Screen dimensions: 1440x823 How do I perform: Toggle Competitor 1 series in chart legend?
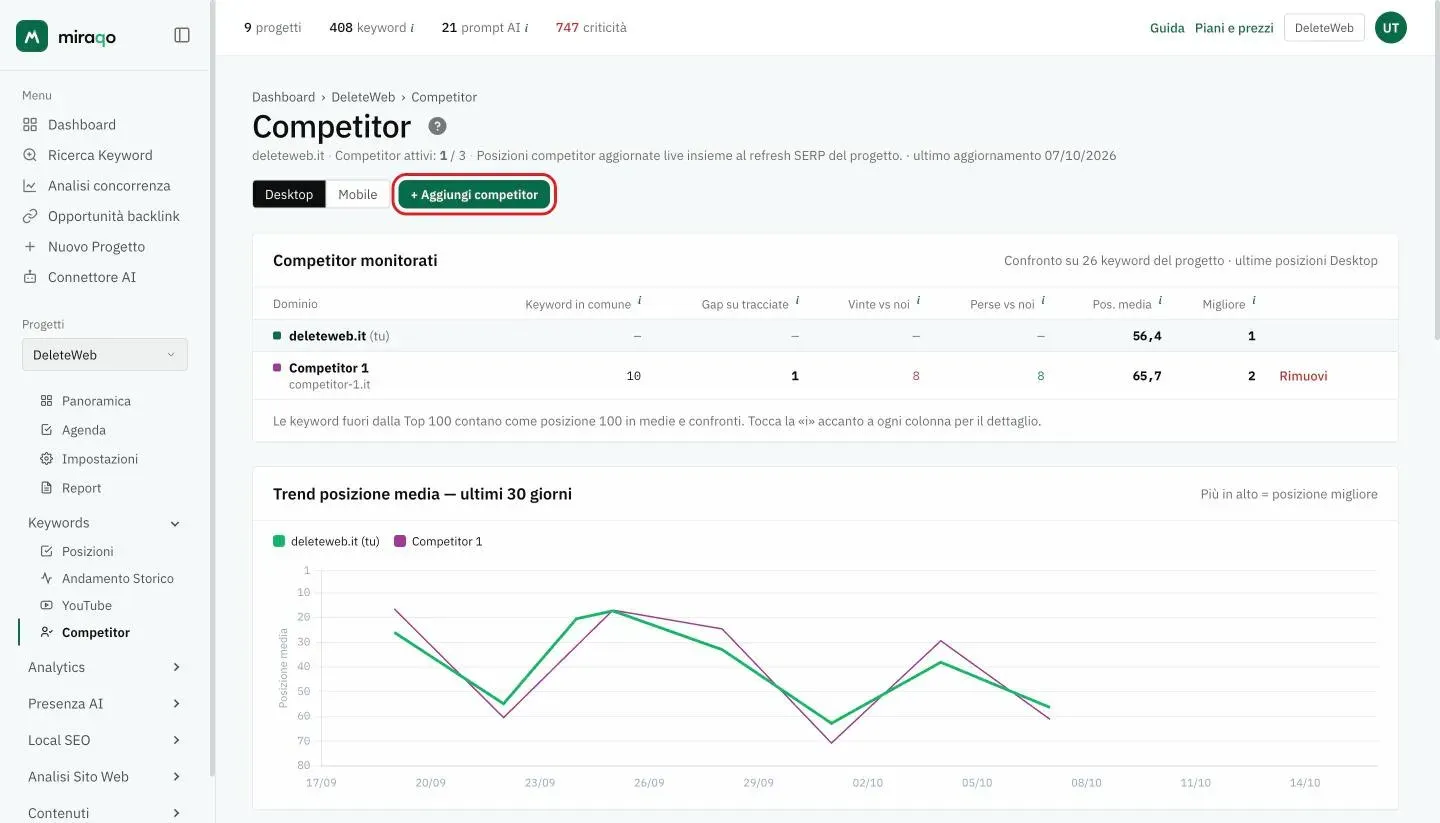438,541
